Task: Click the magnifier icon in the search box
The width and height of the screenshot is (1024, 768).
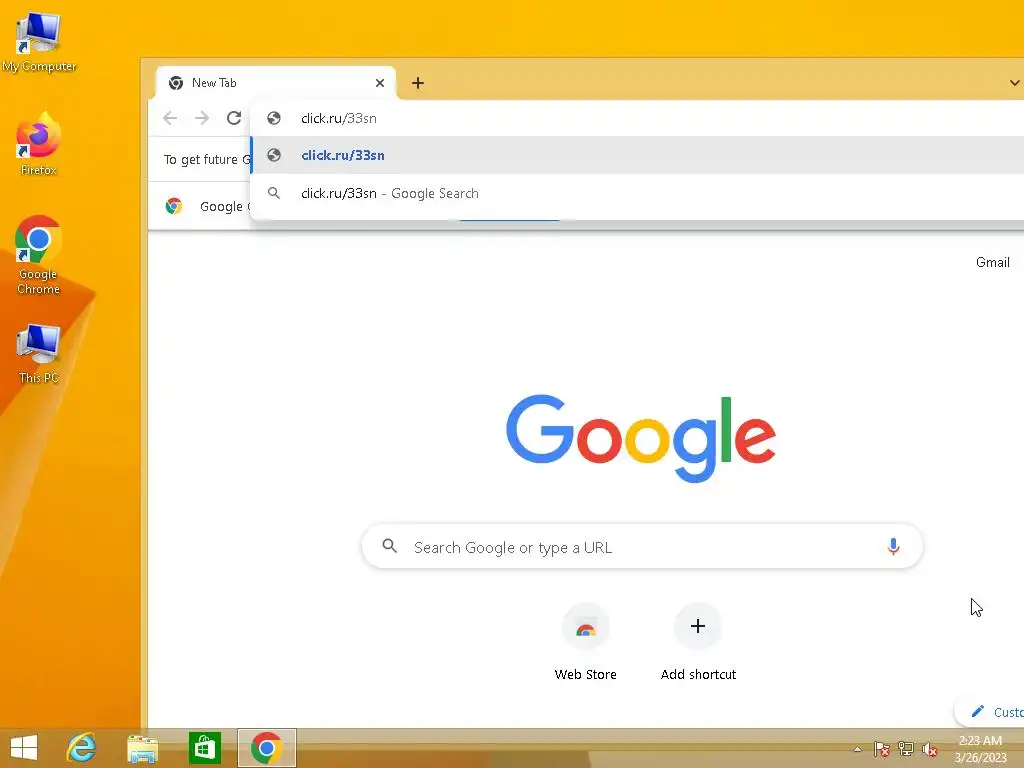Action: click(x=390, y=546)
